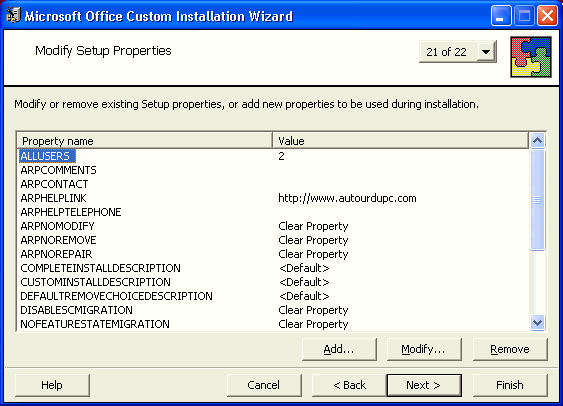This screenshot has width=563, height=406.
Task: Click the Property name column header
Action: pos(144,140)
